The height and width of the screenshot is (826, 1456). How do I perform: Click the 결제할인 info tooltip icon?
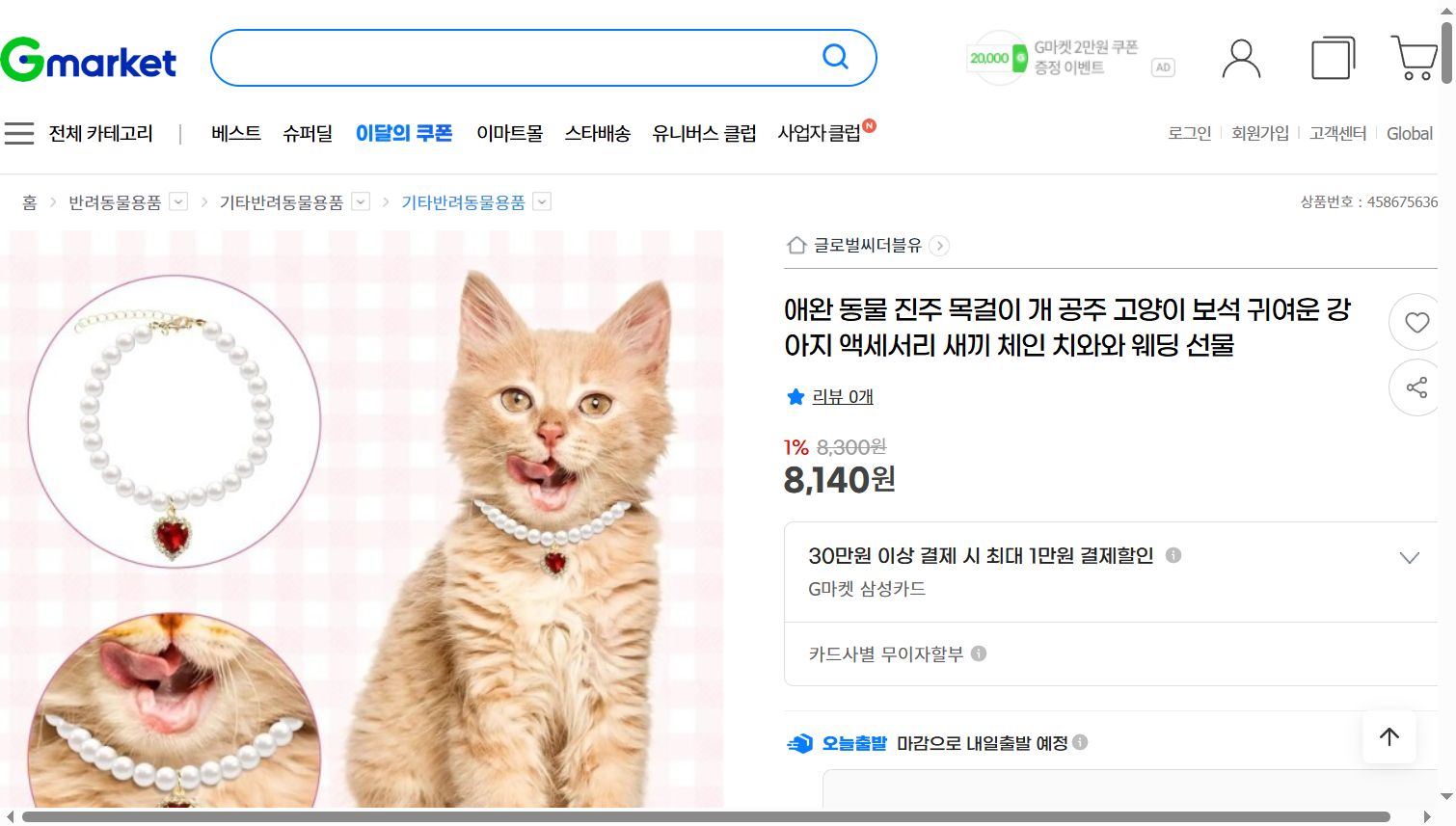tap(1174, 555)
